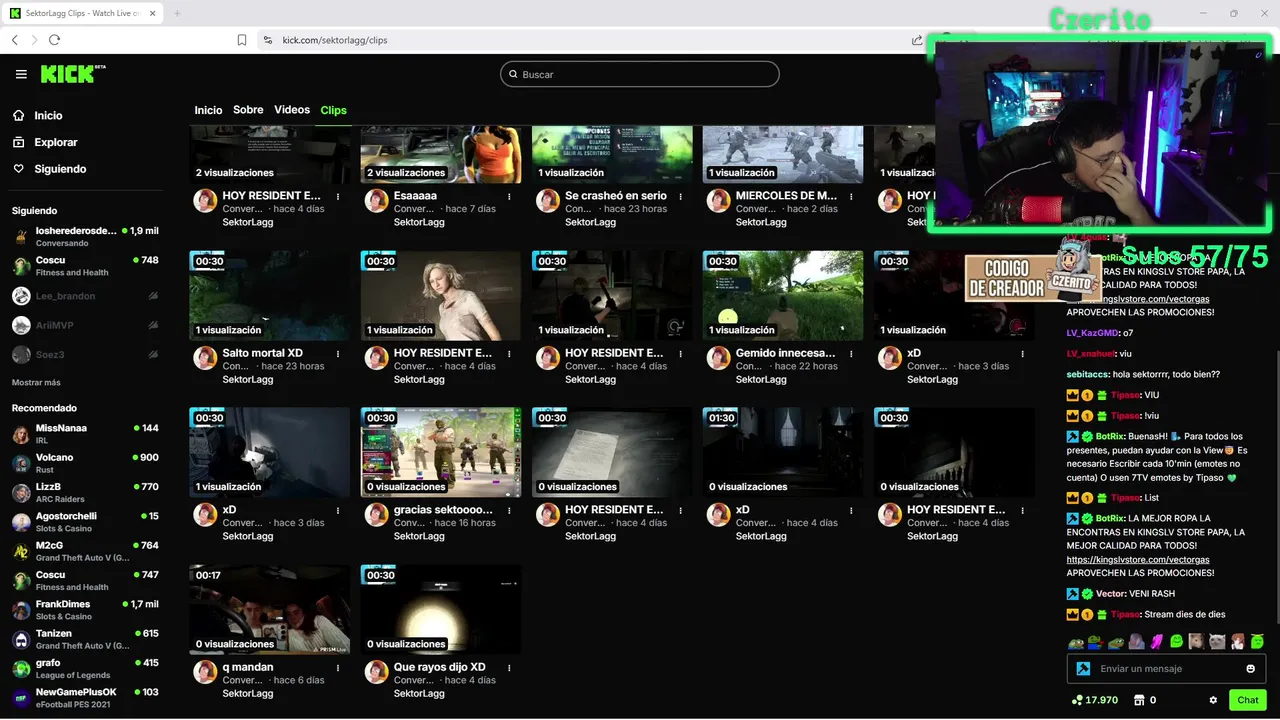Open losherederosde channel in Siguiendo
The image size is (1280, 720).
point(85,236)
